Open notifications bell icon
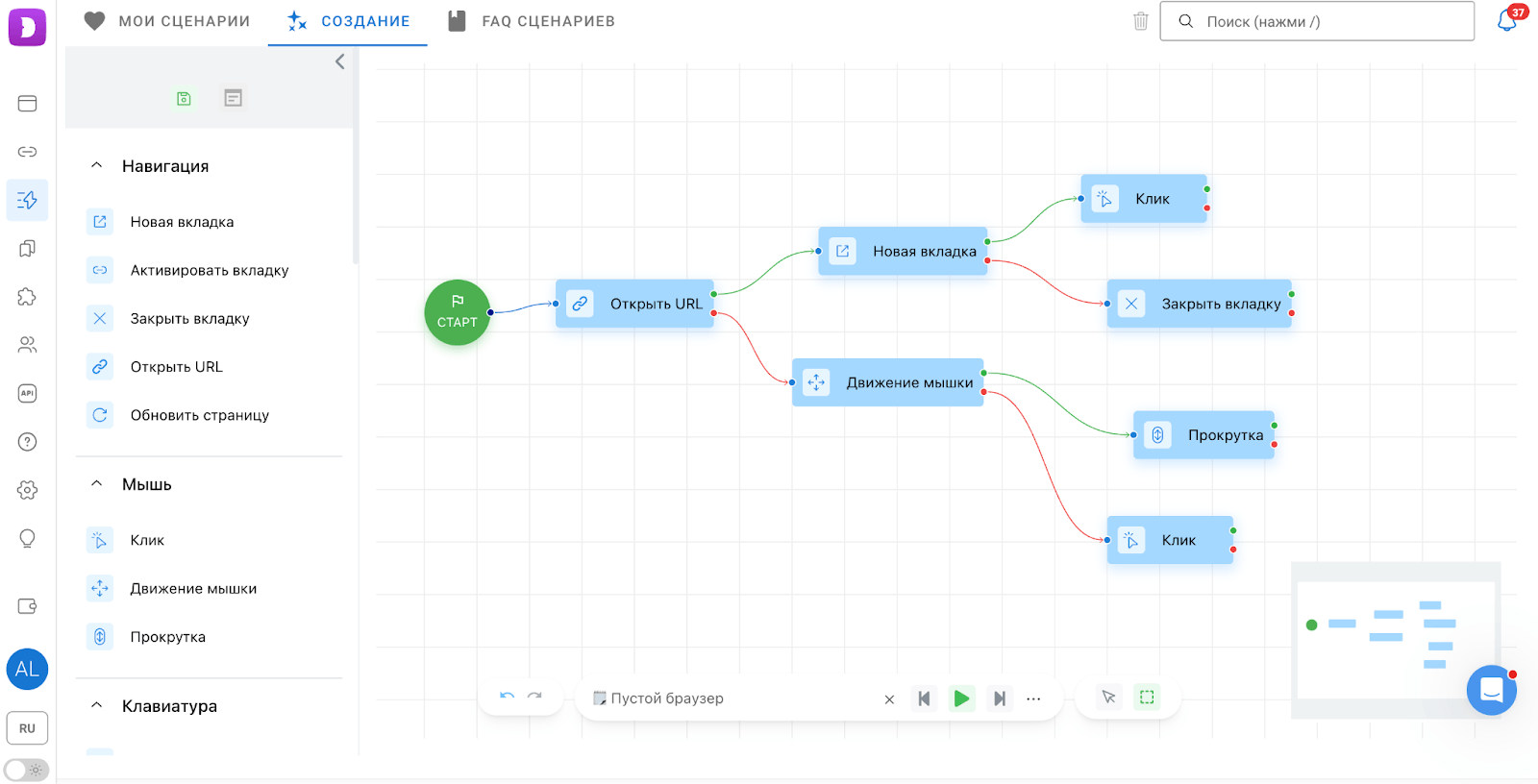The width and height of the screenshot is (1538, 784). click(1506, 21)
